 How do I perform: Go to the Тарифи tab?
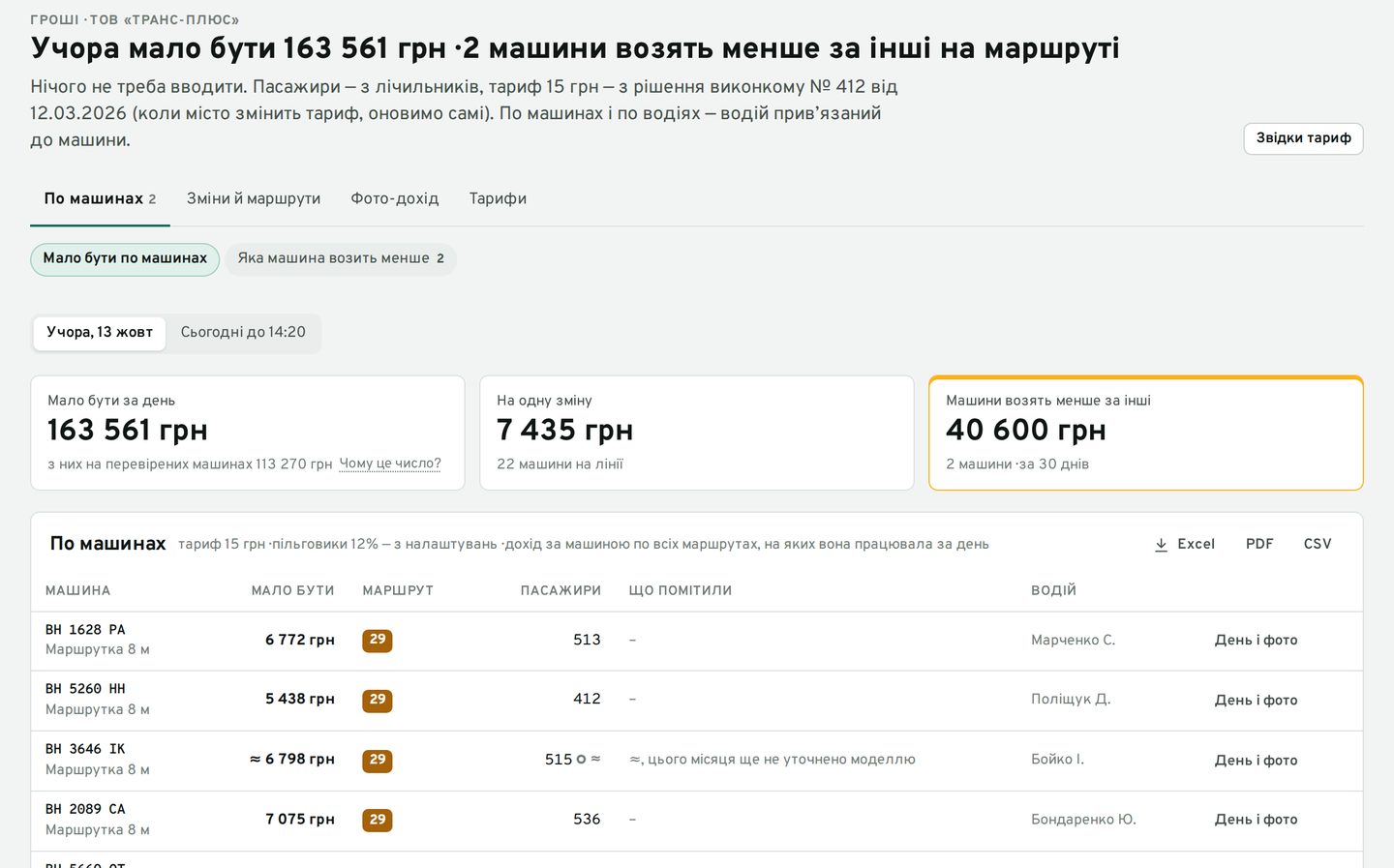click(498, 198)
